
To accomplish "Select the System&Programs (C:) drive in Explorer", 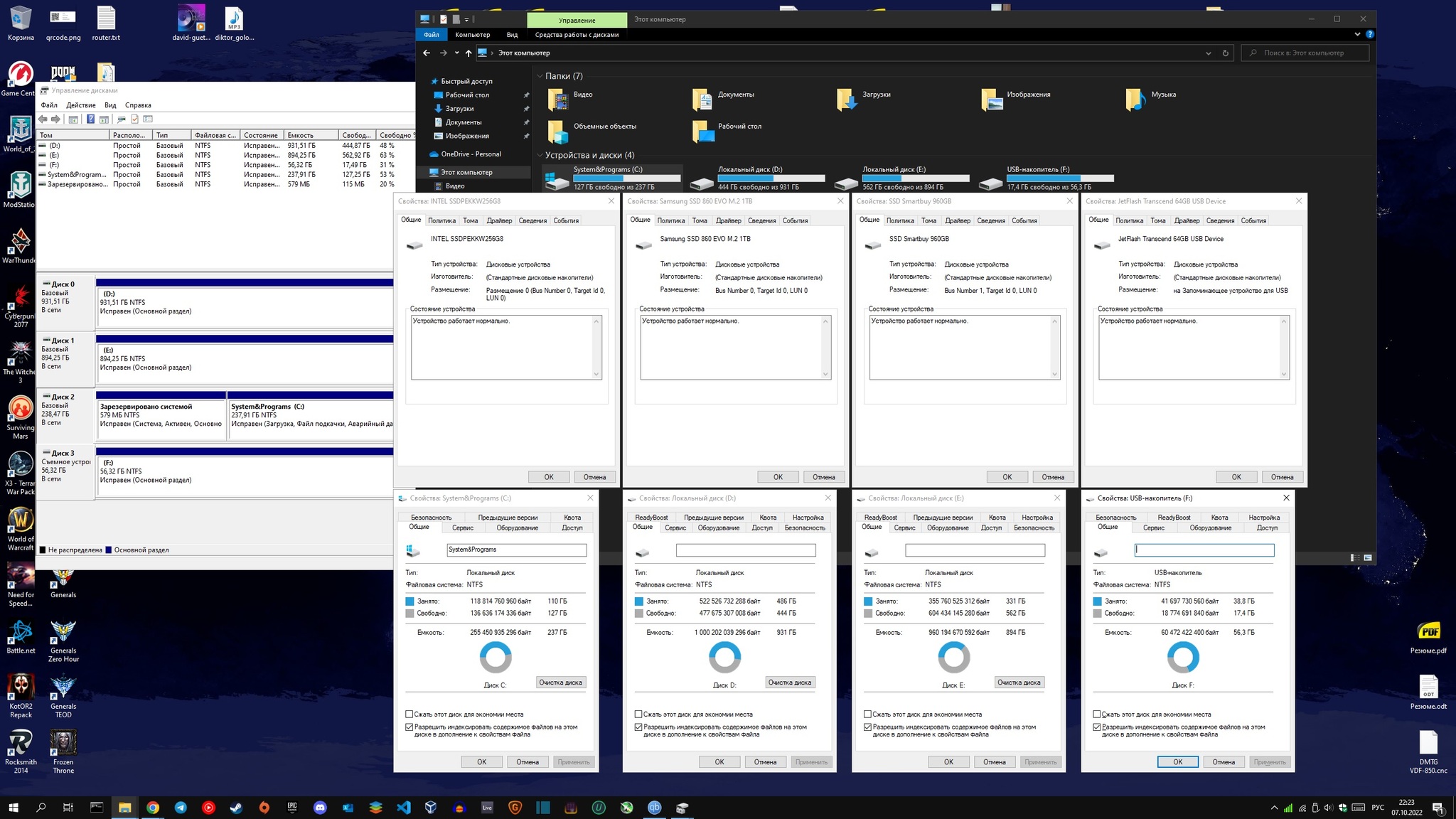I will click(x=613, y=179).
